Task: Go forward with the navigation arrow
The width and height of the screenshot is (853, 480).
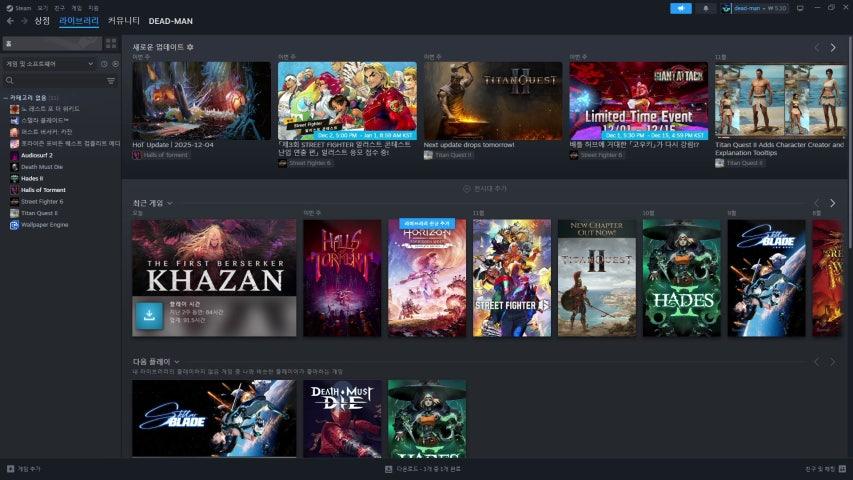Action: tap(24, 21)
